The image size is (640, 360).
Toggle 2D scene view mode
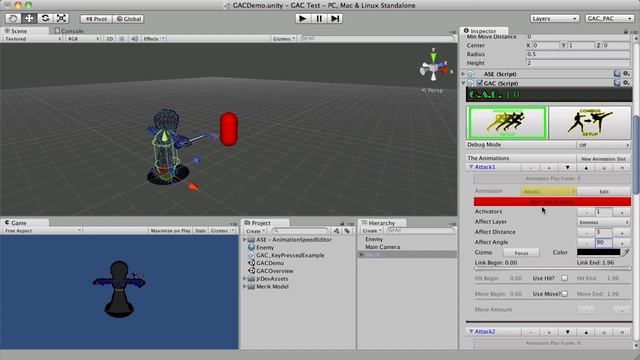tap(109, 39)
